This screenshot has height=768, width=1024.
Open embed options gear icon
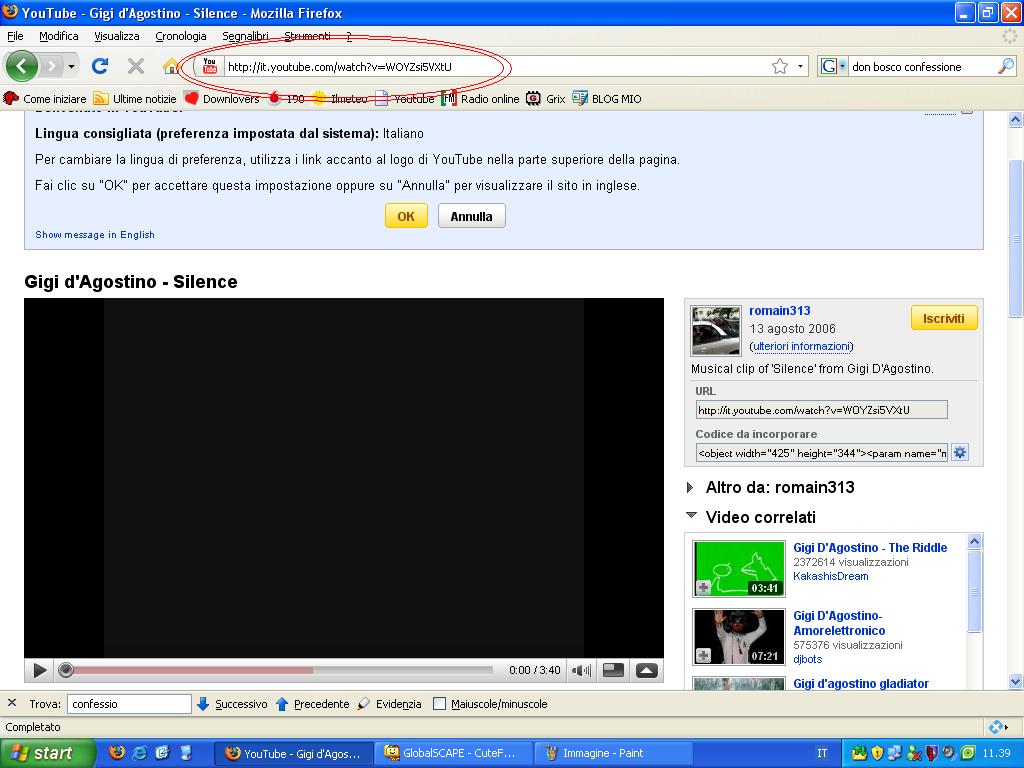(x=959, y=453)
